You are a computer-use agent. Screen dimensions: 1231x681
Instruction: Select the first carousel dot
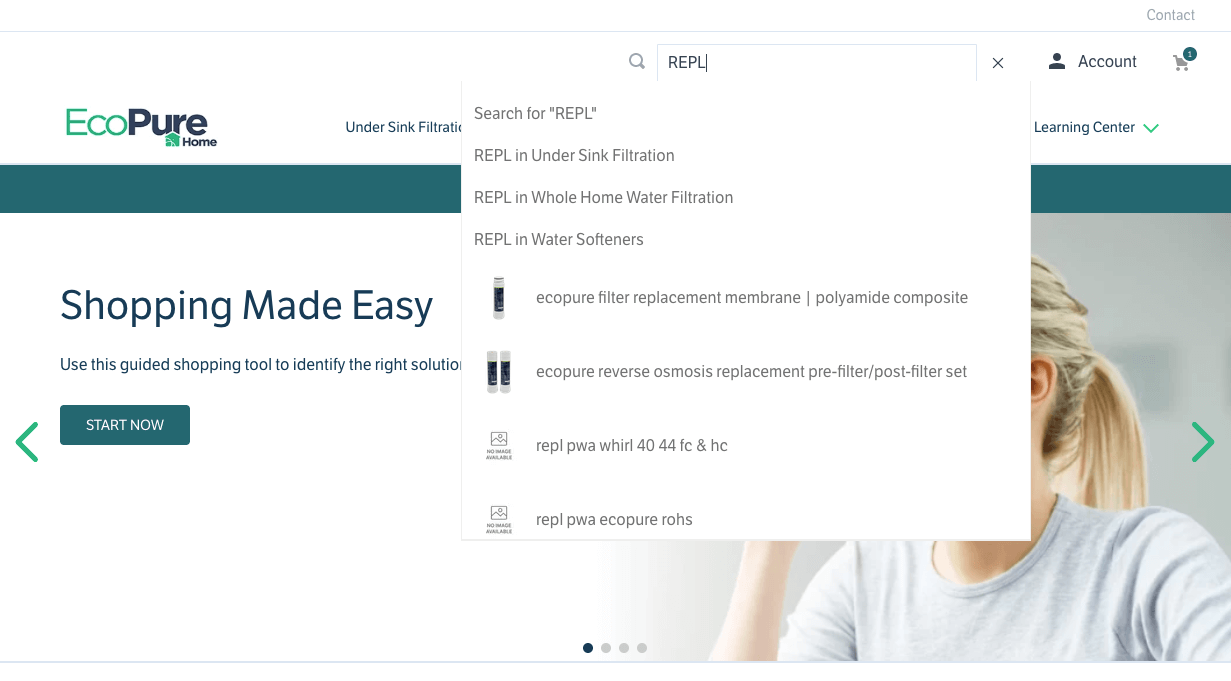coord(588,648)
